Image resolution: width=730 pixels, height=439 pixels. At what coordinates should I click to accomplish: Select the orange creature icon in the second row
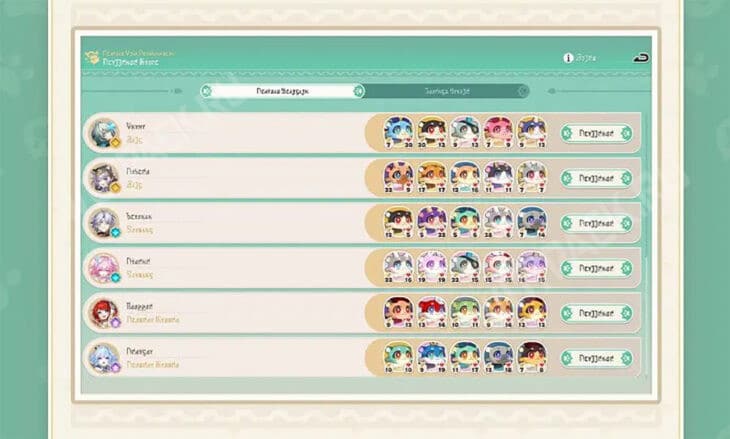[x=432, y=177]
